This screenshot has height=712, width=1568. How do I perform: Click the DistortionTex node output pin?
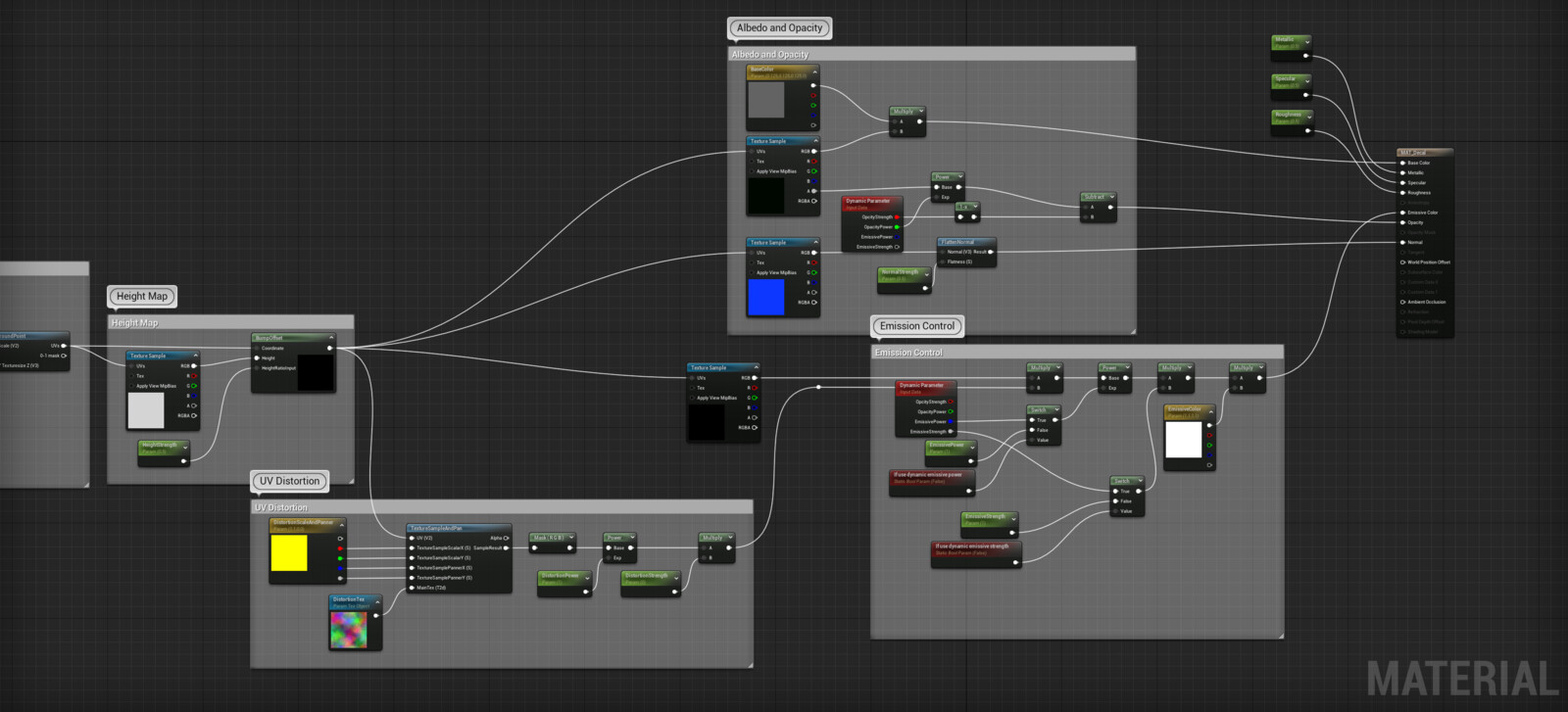pos(375,615)
